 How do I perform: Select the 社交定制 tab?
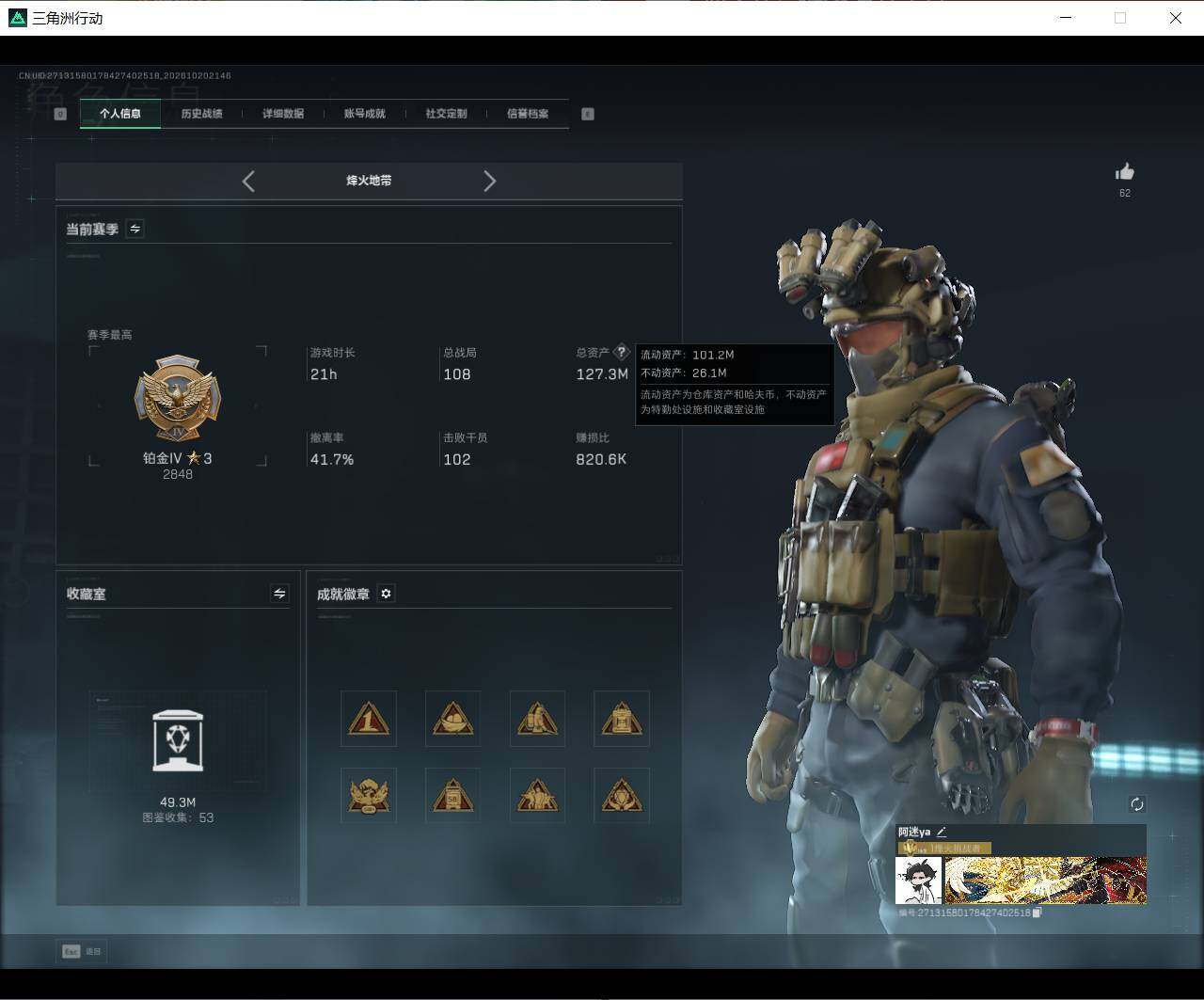click(446, 114)
